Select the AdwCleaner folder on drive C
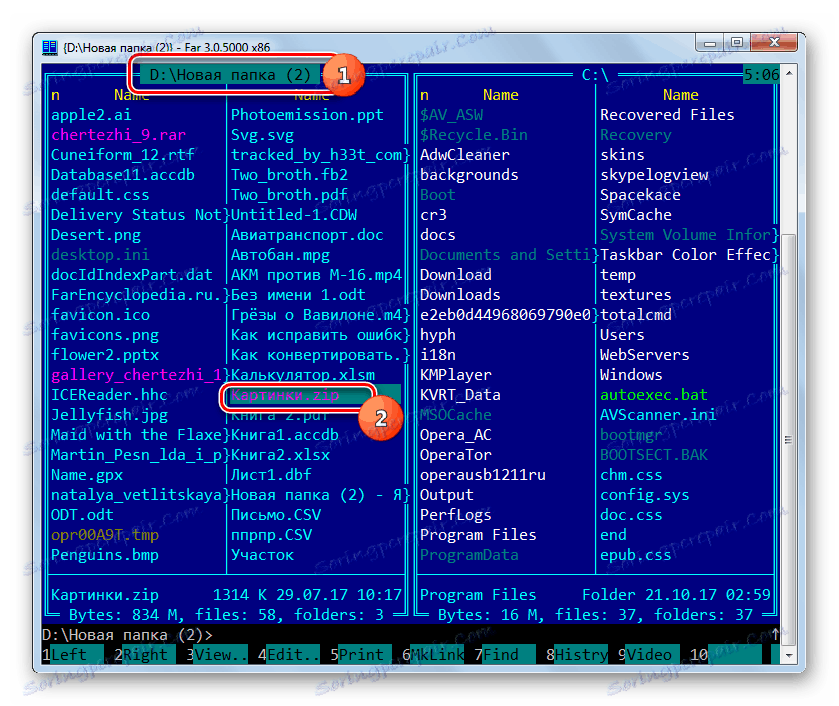Viewport: 839px width, 706px height. click(464, 155)
